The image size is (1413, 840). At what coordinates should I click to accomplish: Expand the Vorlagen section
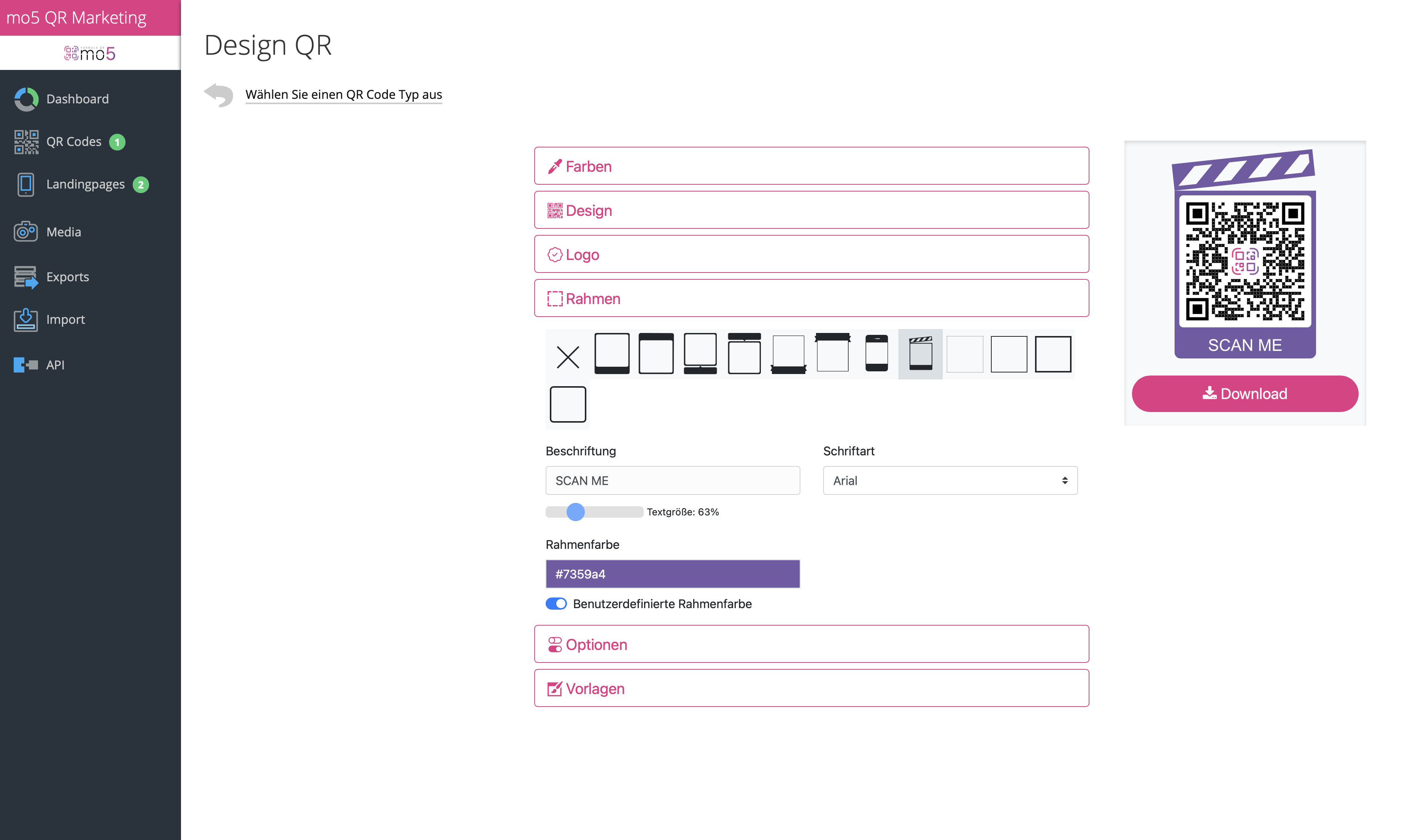pos(811,688)
